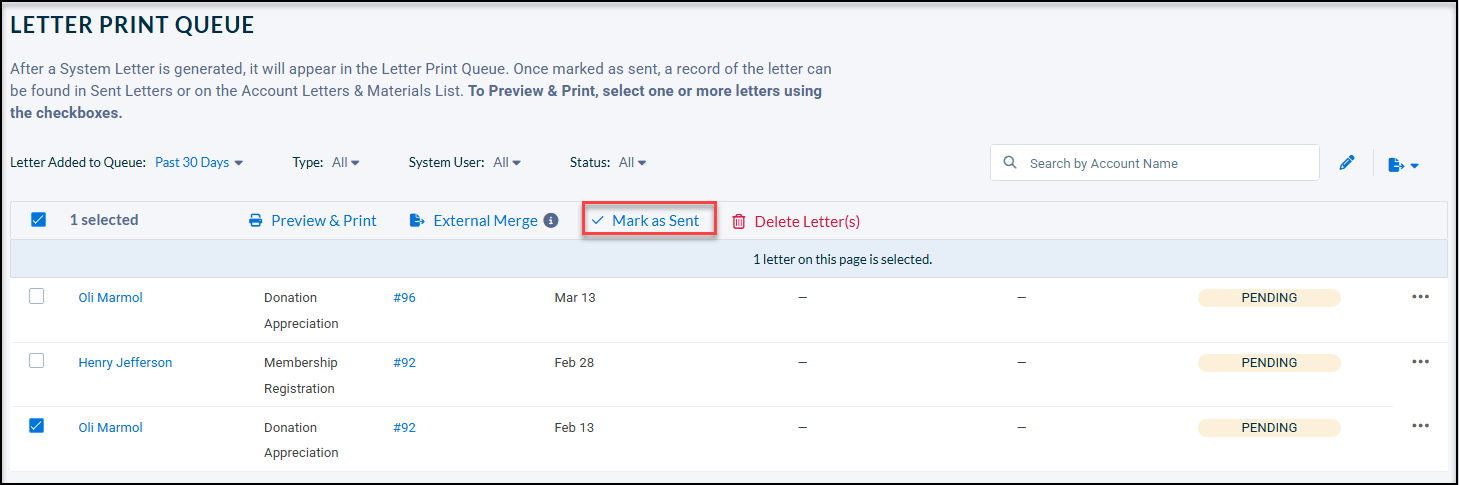1459x485 pixels.
Task: Click the External Merge info icon
Action: 551,221
